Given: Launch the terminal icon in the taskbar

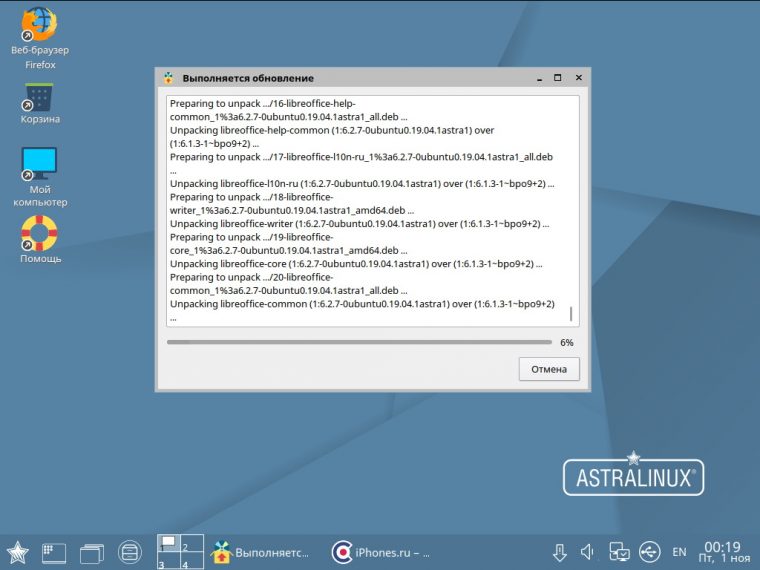Looking at the screenshot, I should [x=54, y=553].
